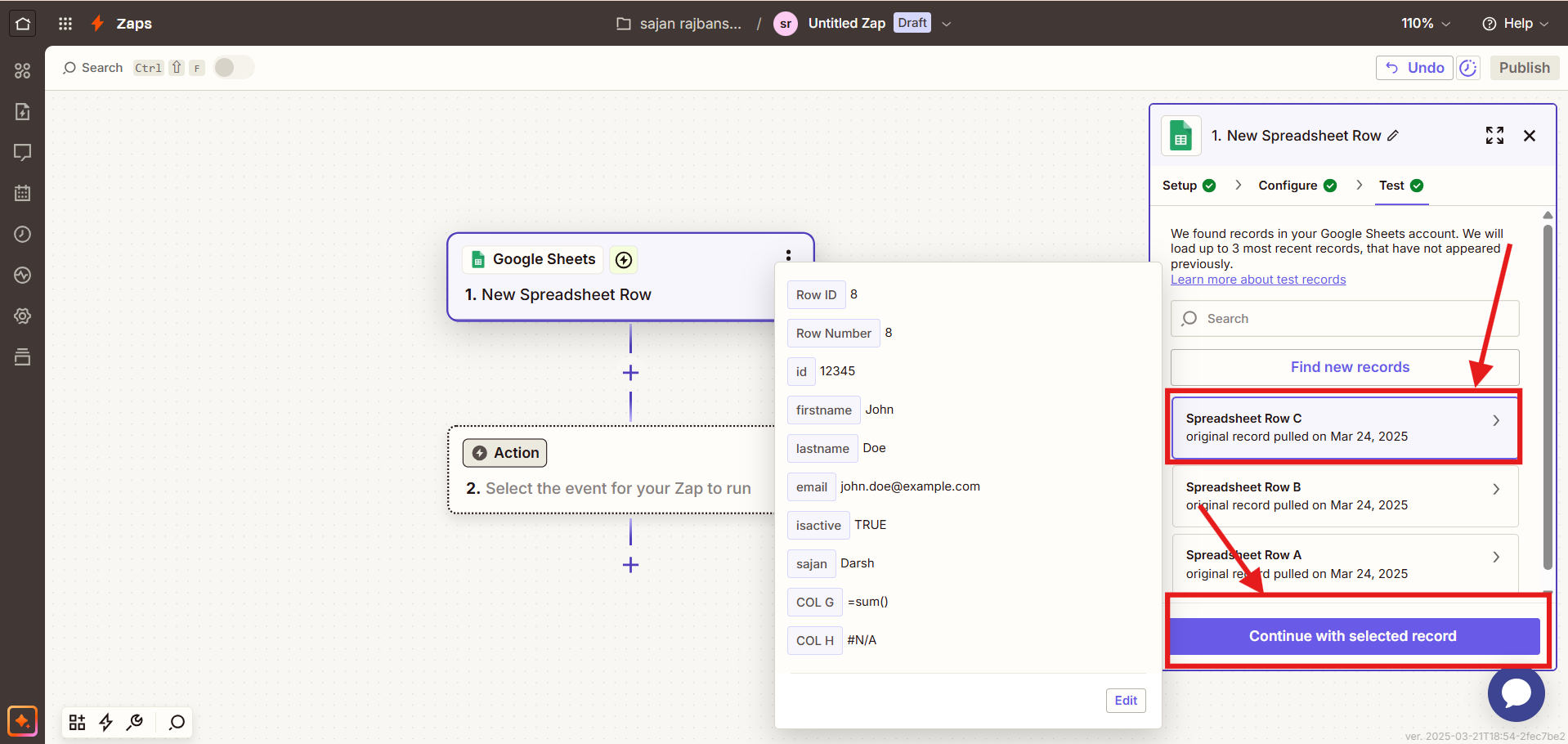Click the magnifier canvas tool icon

(x=177, y=722)
